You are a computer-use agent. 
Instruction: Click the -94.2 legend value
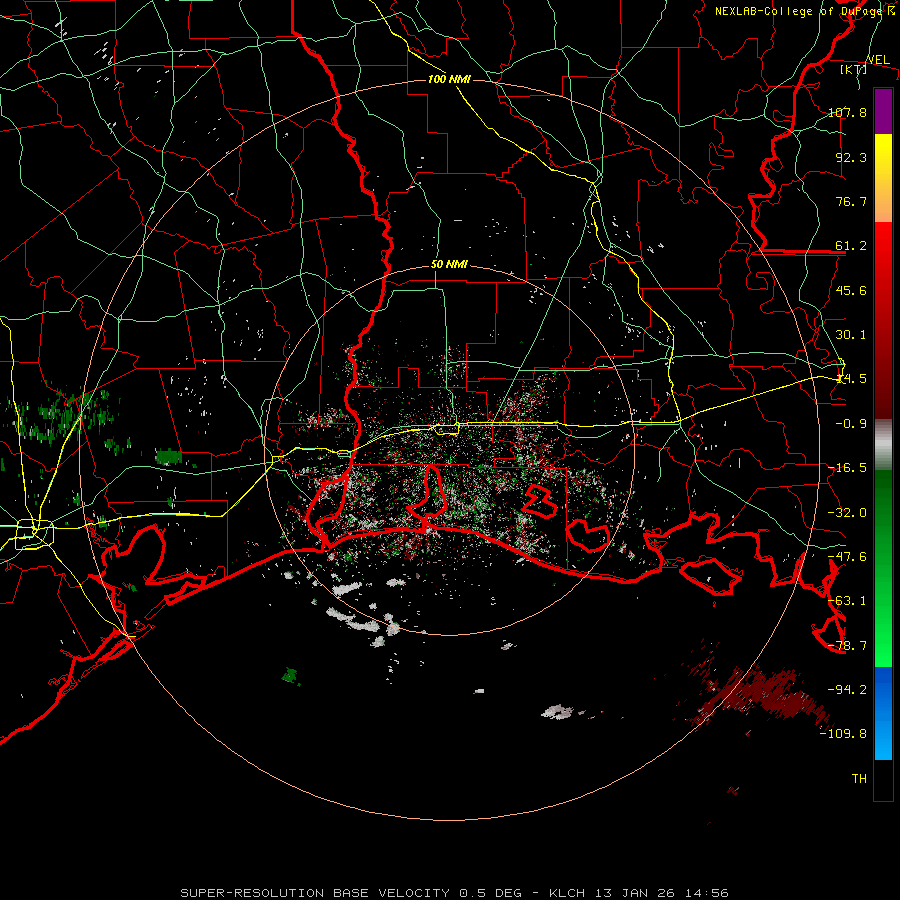pos(847,690)
